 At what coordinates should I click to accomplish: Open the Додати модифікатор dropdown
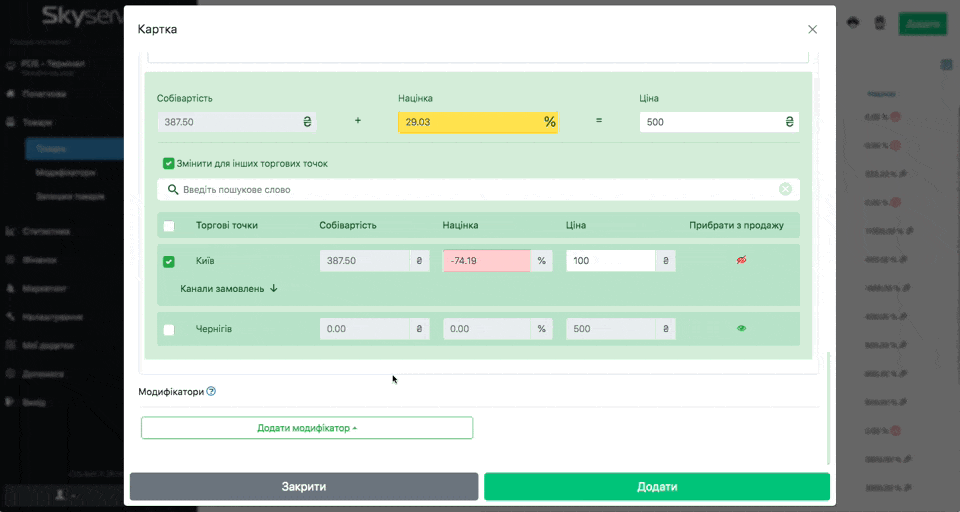point(307,428)
